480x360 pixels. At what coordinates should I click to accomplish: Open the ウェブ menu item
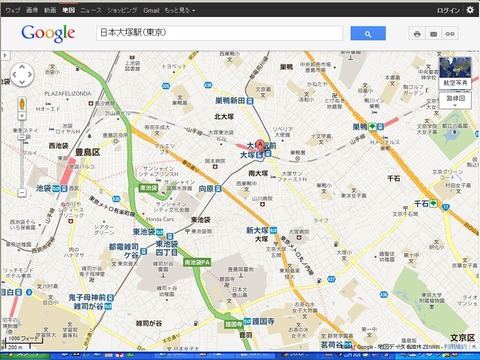pyautogui.click(x=13, y=10)
